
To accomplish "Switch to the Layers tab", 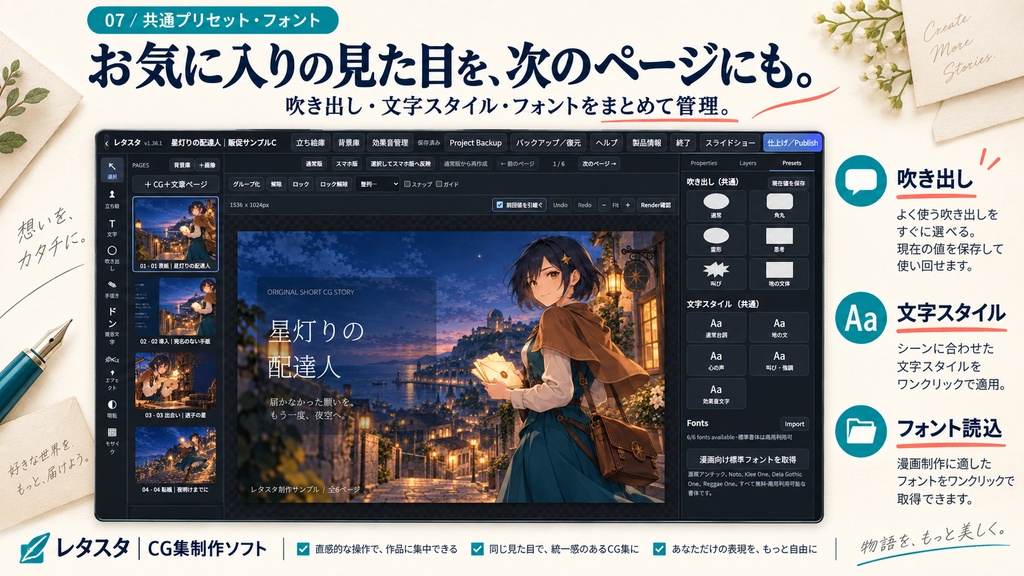I will (x=748, y=163).
